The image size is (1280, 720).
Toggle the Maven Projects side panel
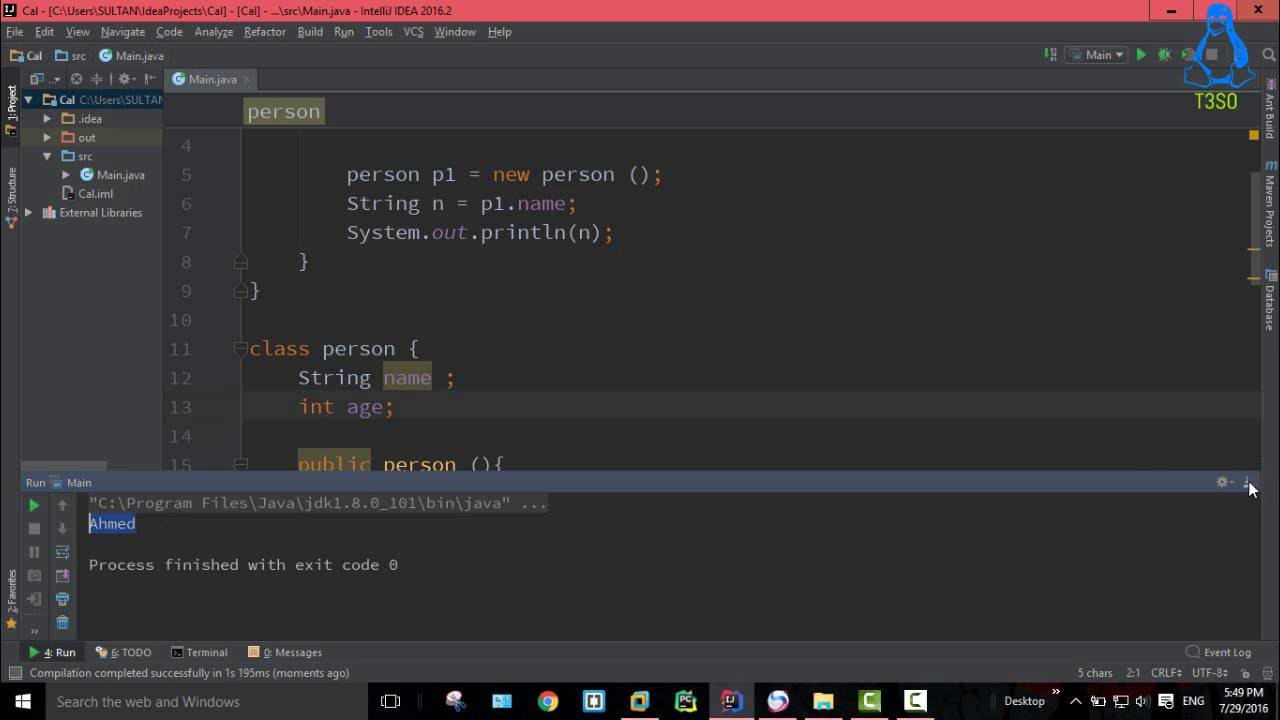click(x=1269, y=205)
